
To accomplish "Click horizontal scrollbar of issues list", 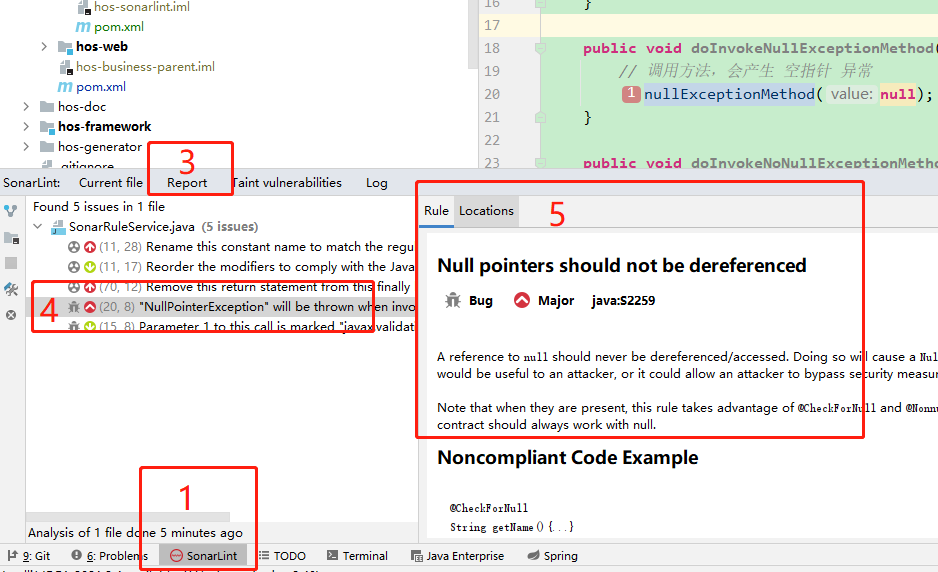I will (128, 516).
